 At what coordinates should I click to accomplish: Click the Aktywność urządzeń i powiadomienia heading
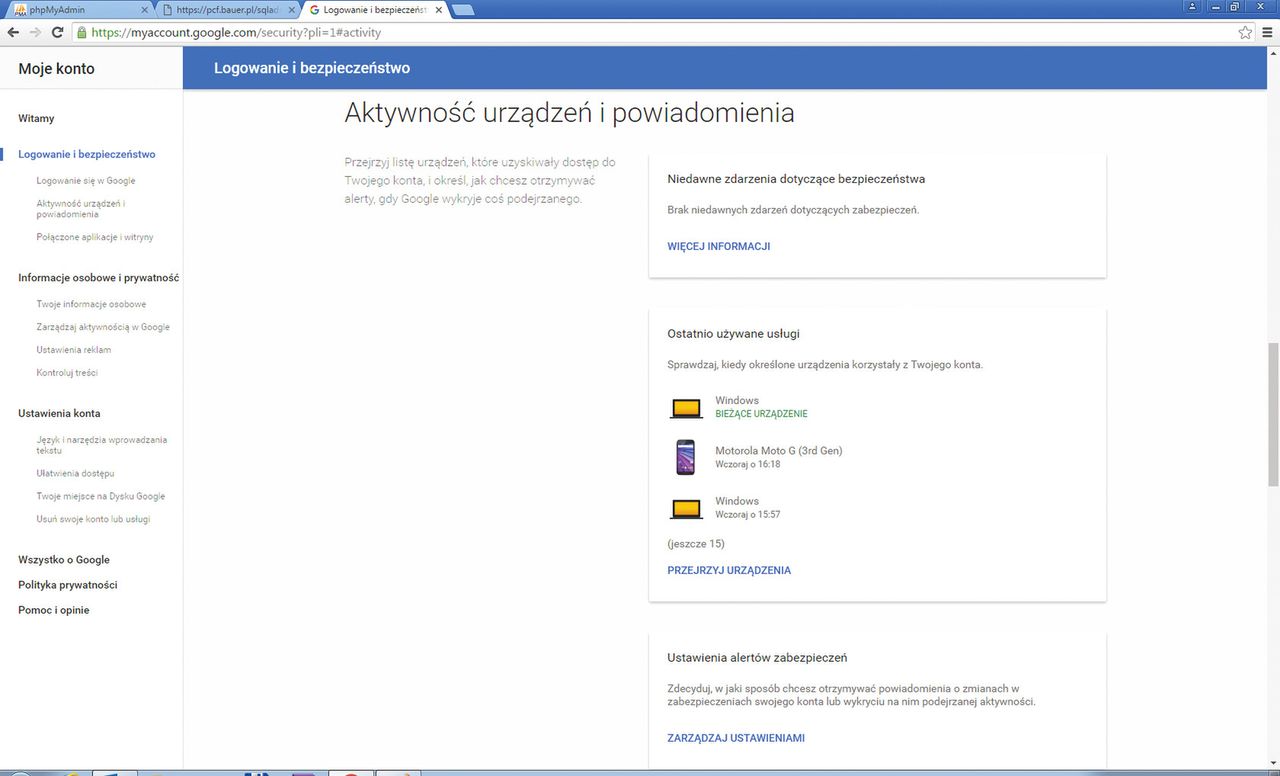coord(569,113)
